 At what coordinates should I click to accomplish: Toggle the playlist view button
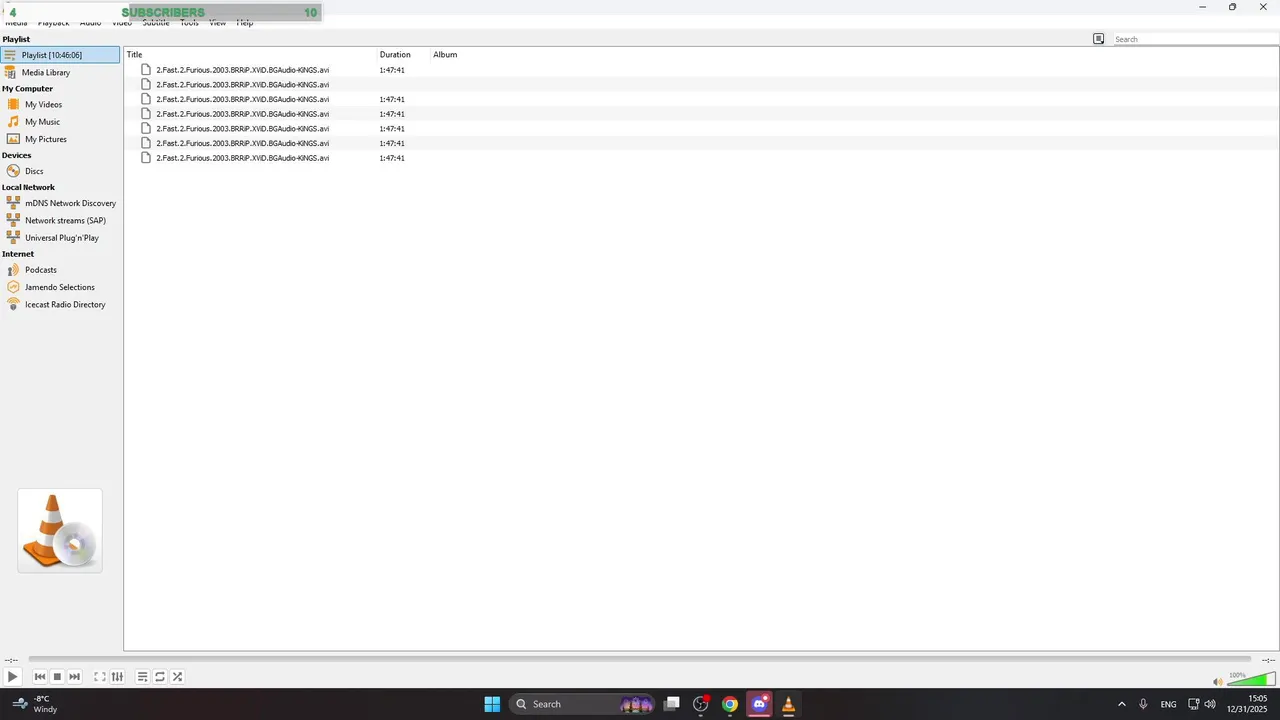click(142, 677)
